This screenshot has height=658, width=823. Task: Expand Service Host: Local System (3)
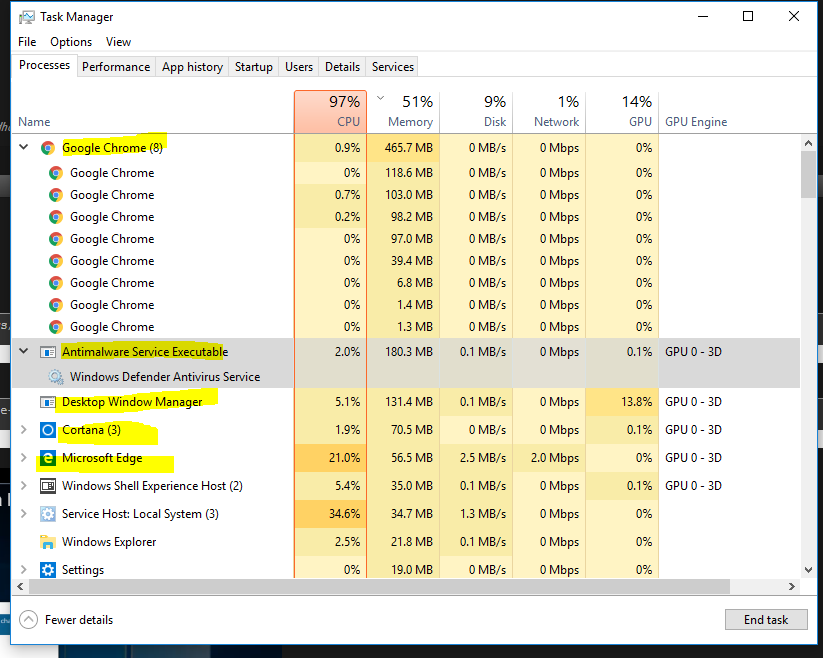[x=24, y=513]
